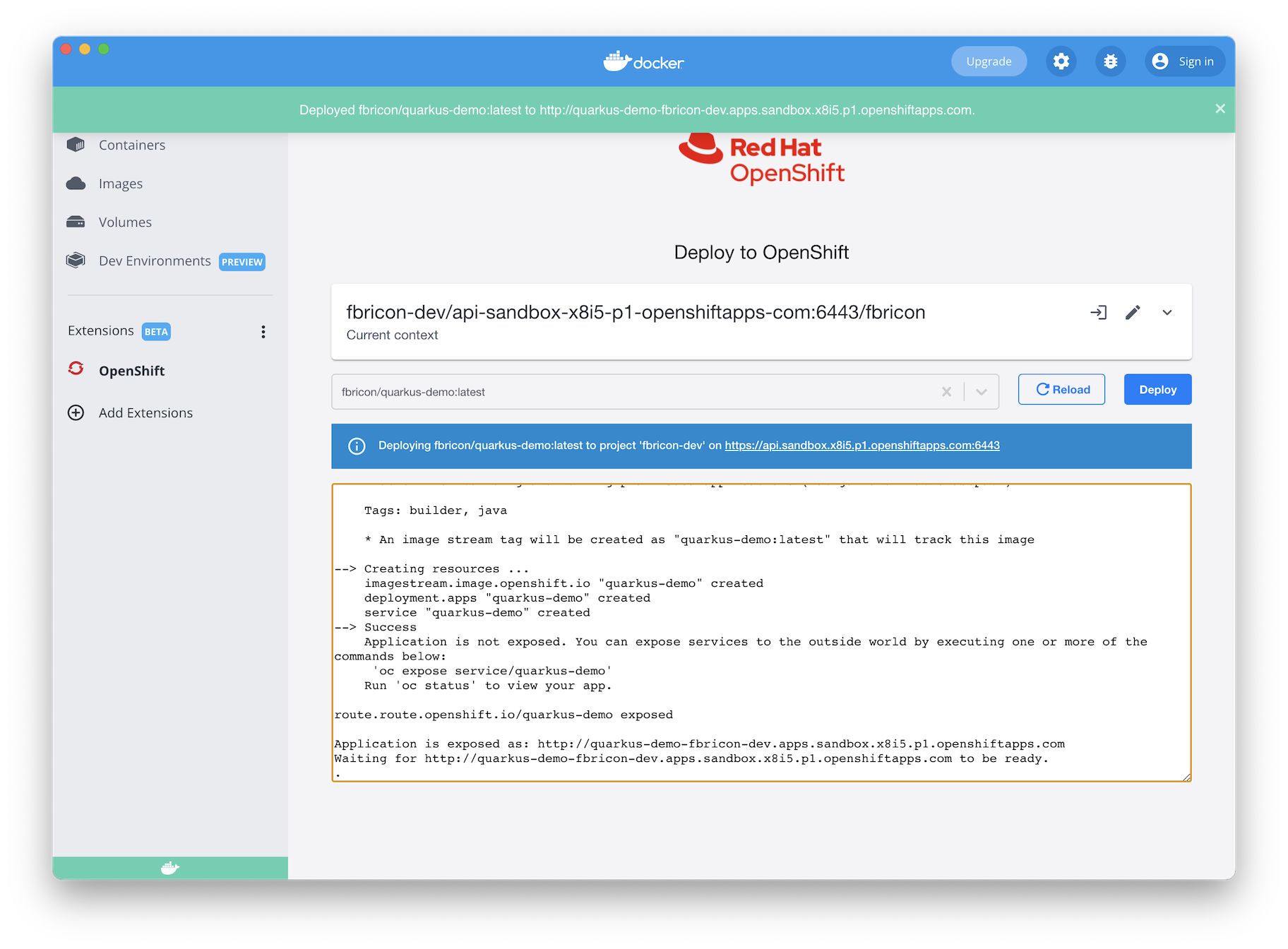Dismiss the deployed notification banner
Screen dimensions: 1288x949
click(1220, 109)
